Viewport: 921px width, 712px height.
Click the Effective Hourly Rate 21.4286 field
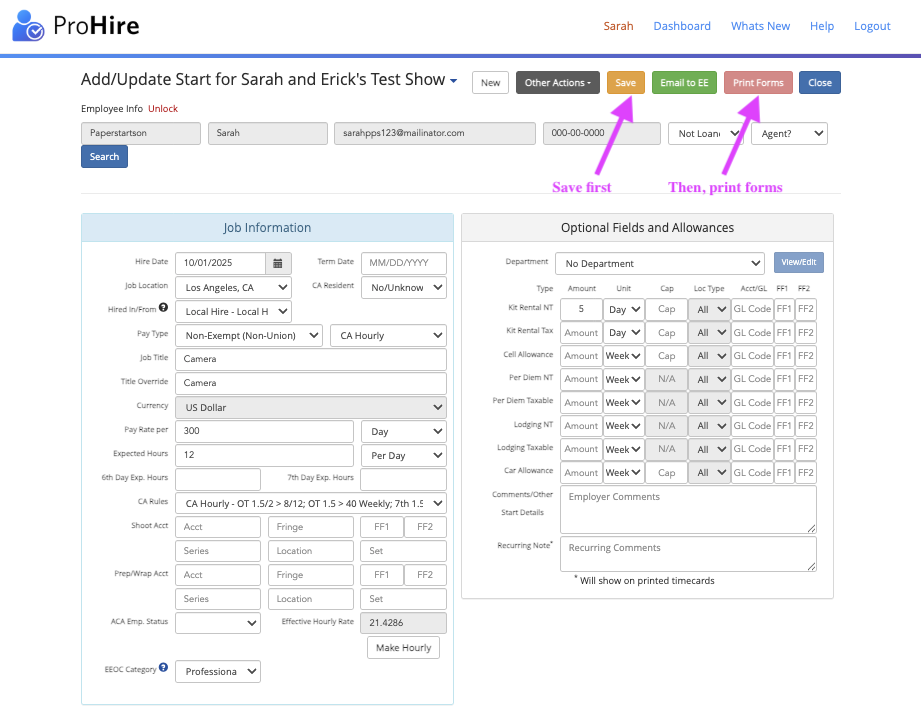point(404,623)
